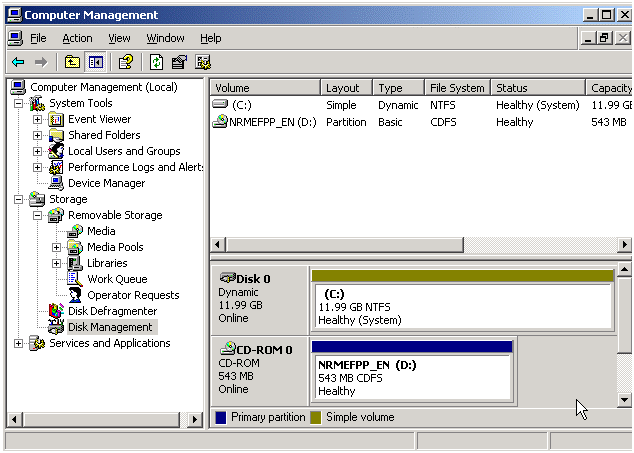Collapse the Storage tree node

18,199
